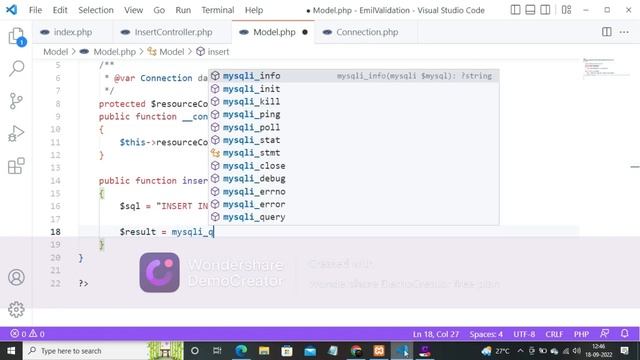Toggle the bottom panel layout icon

pos(530,10)
